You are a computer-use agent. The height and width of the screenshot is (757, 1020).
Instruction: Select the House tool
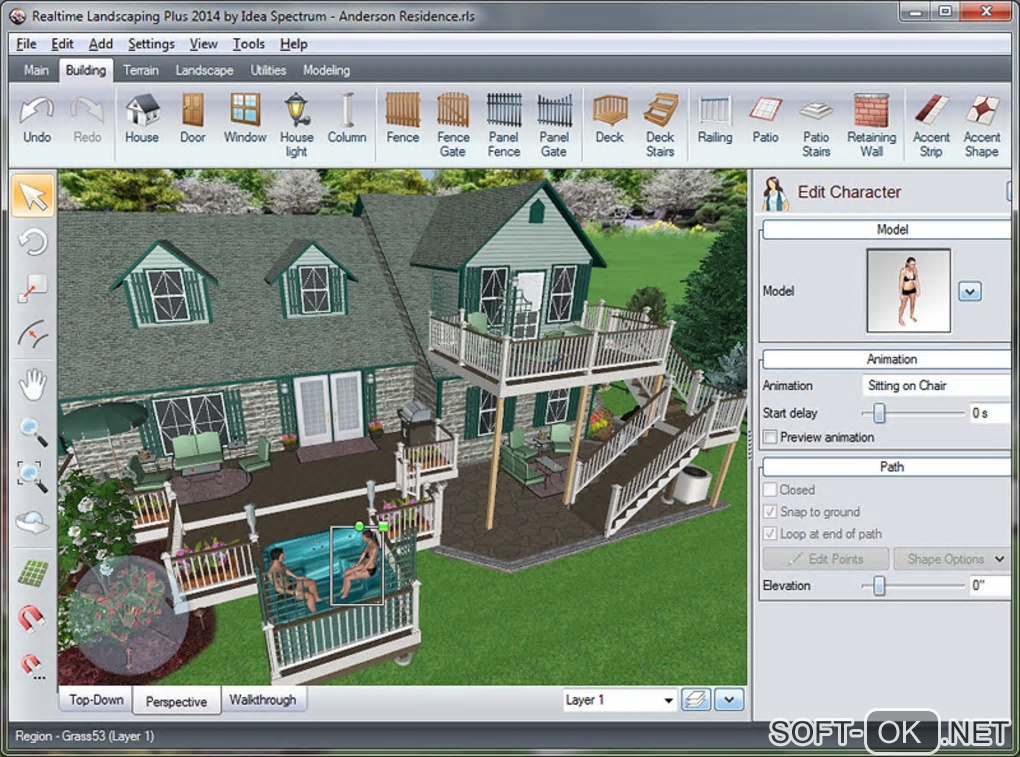pyautogui.click(x=142, y=119)
